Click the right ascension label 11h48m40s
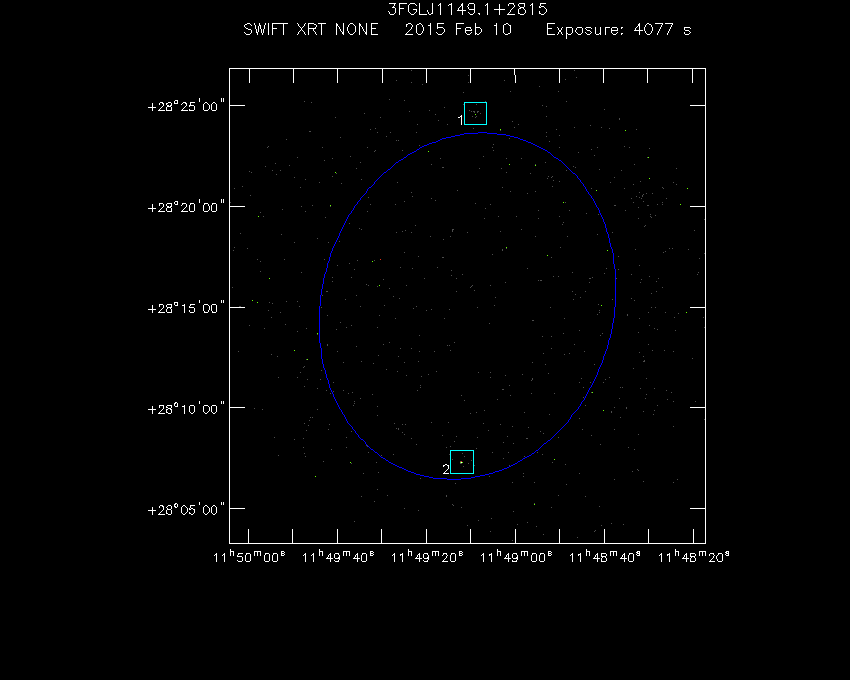 click(605, 557)
